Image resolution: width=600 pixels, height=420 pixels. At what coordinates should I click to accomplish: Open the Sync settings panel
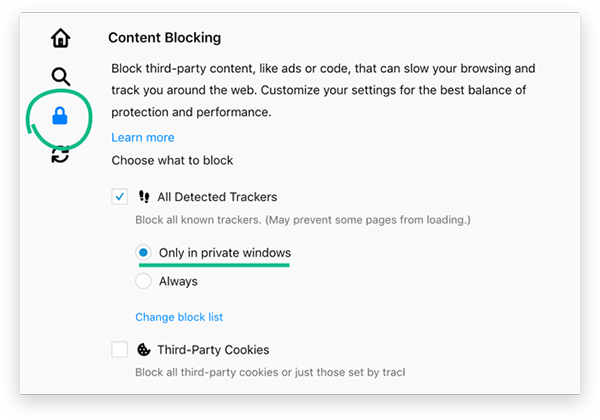pyautogui.click(x=61, y=154)
